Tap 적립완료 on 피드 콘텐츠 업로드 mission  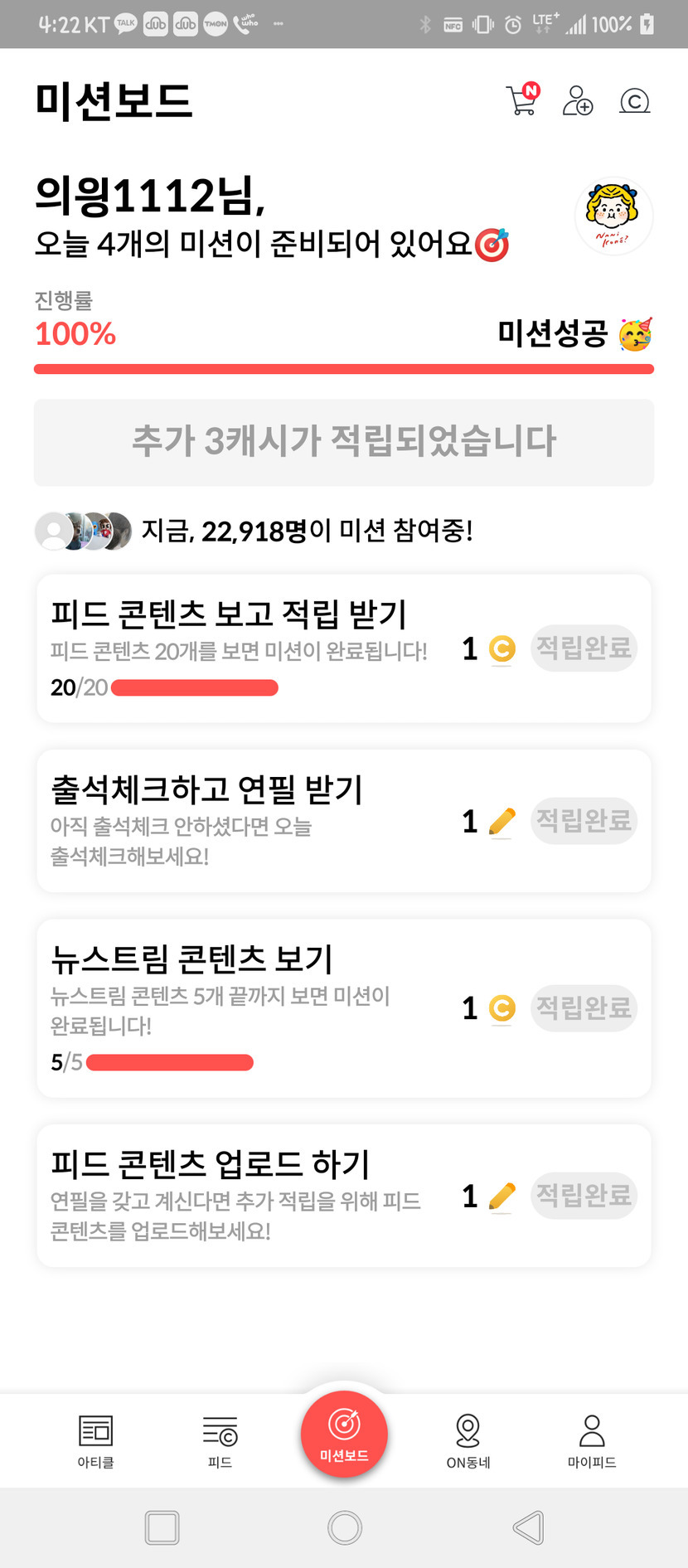pyautogui.click(x=584, y=1196)
